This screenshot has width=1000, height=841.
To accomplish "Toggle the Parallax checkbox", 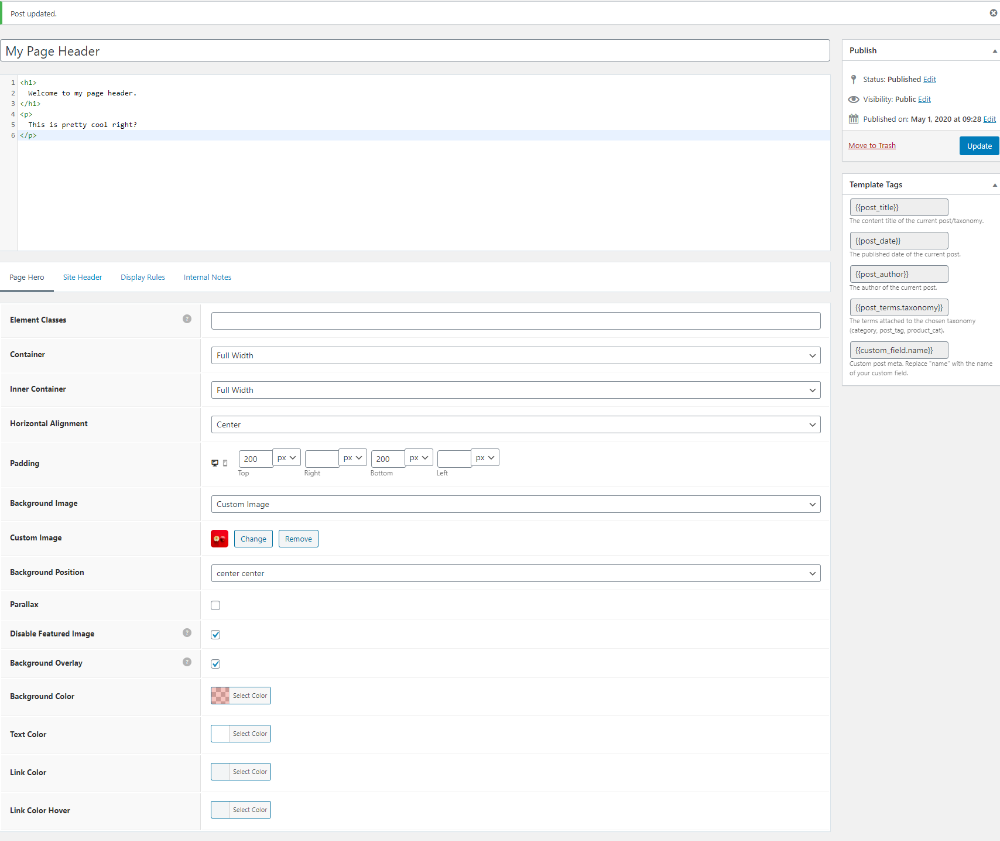I will point(216,605).
